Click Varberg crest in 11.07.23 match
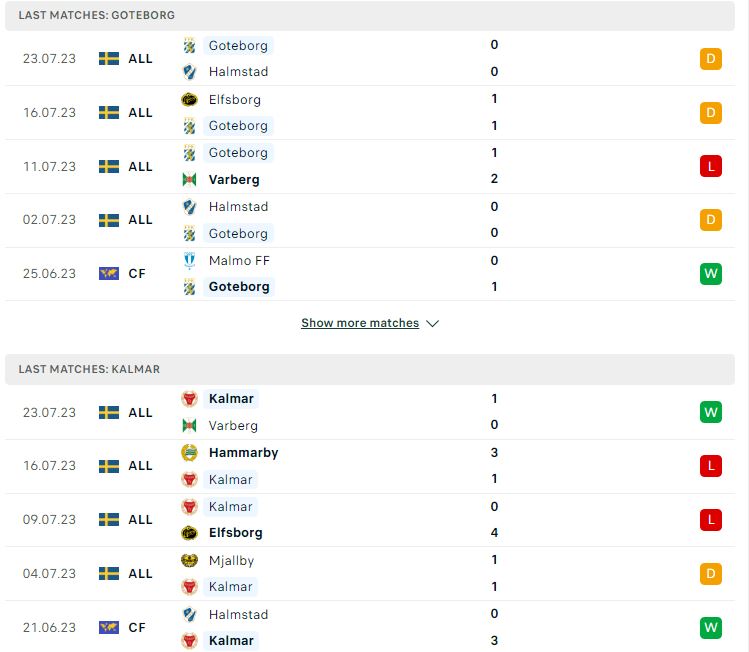This screenshot has height=652, width=749. click(x=189, y=180)
